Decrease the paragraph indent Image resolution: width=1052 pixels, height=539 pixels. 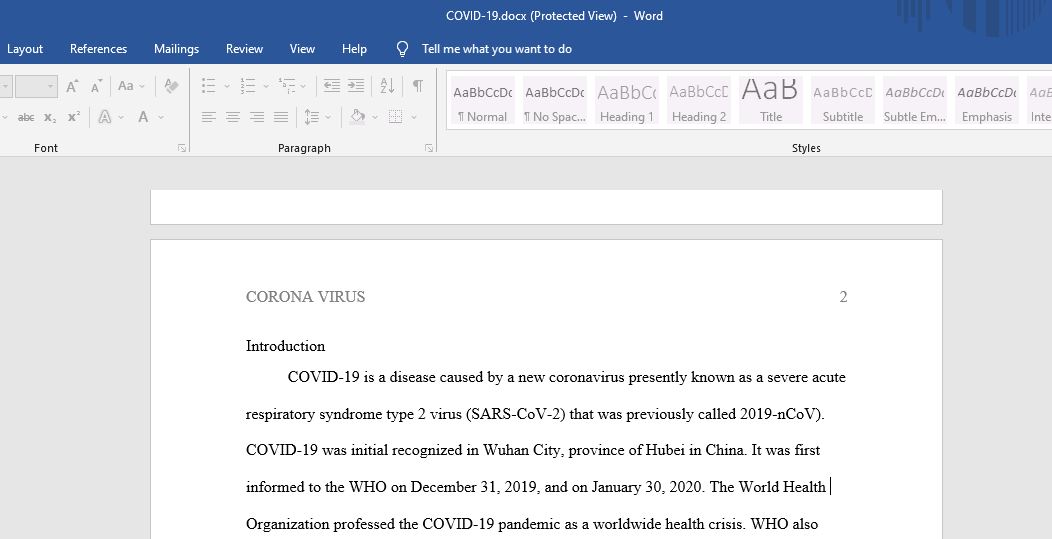[x=331, y=86]
